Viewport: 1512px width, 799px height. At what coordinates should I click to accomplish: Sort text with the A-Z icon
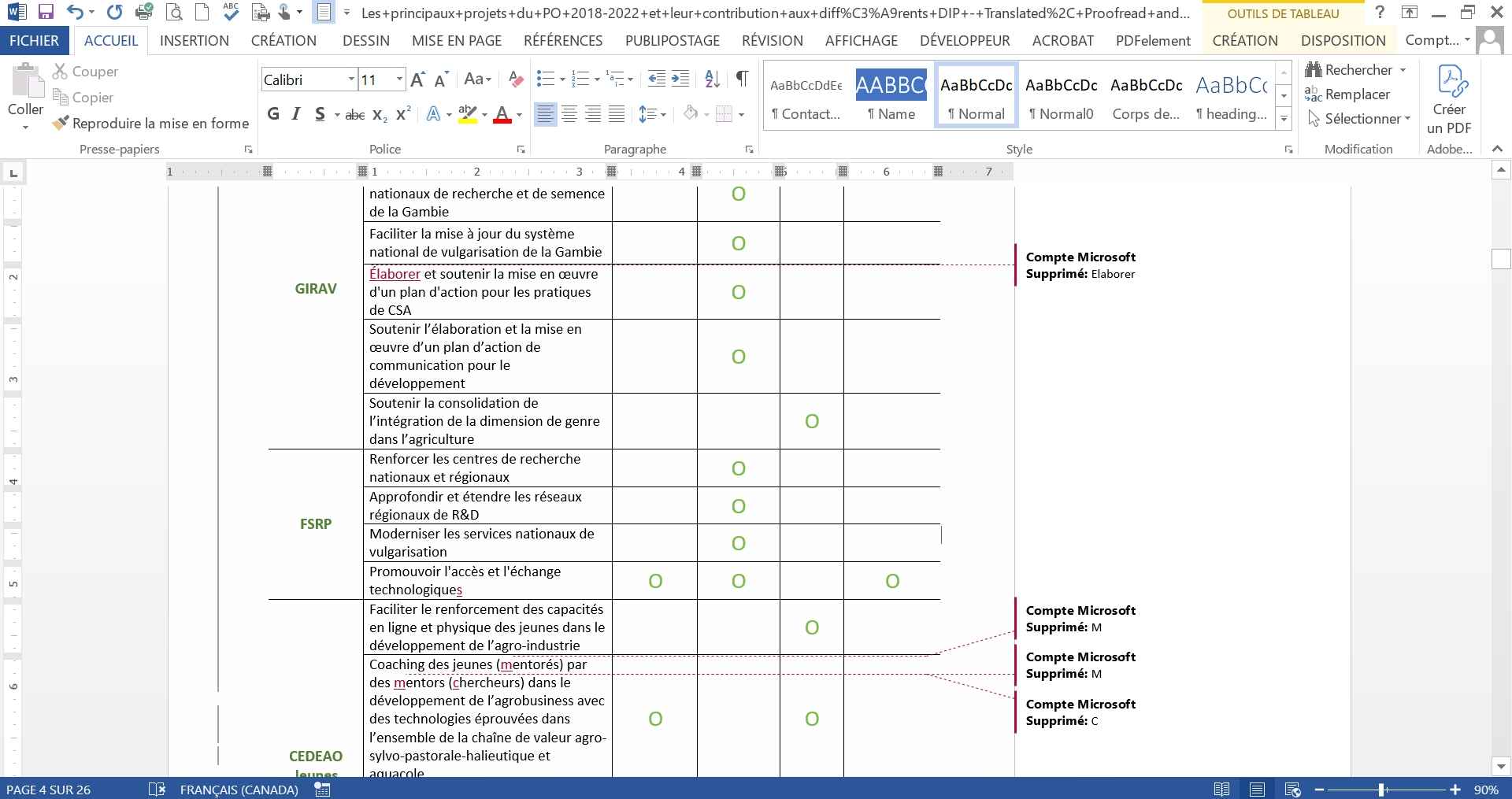click(x=712, y=79)
